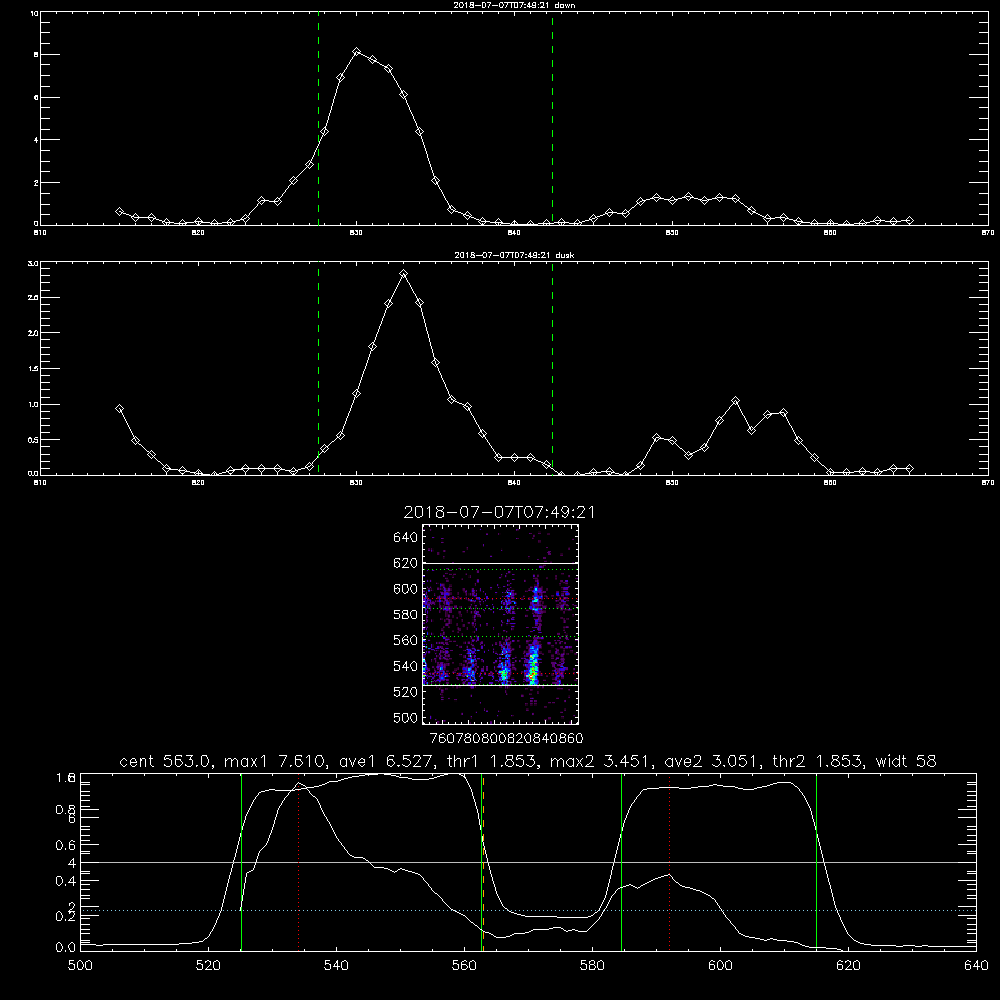The image size is (1000, 1000).
Task: Click green vertical line near 584 in bottom plot
Action: coord(621,861)
